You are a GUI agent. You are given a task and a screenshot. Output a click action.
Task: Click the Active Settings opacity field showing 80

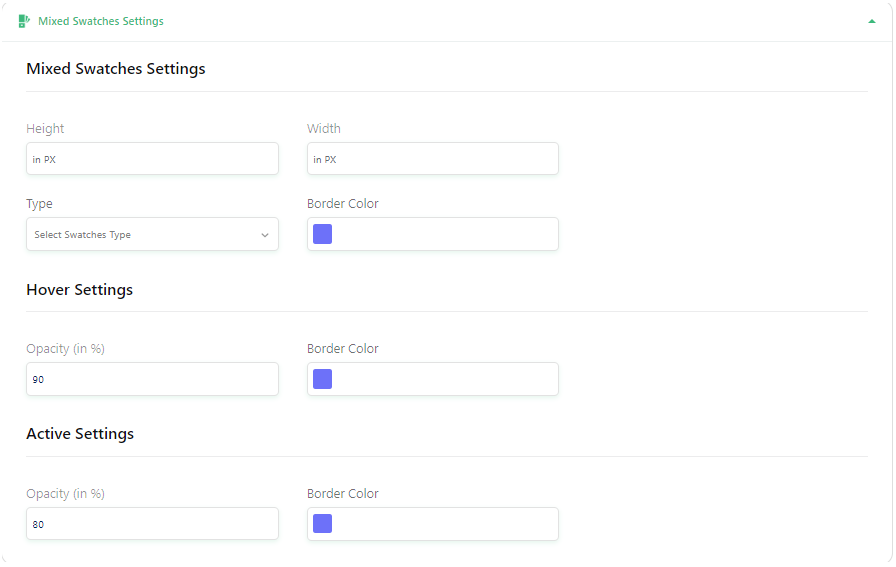click(152, 524)
